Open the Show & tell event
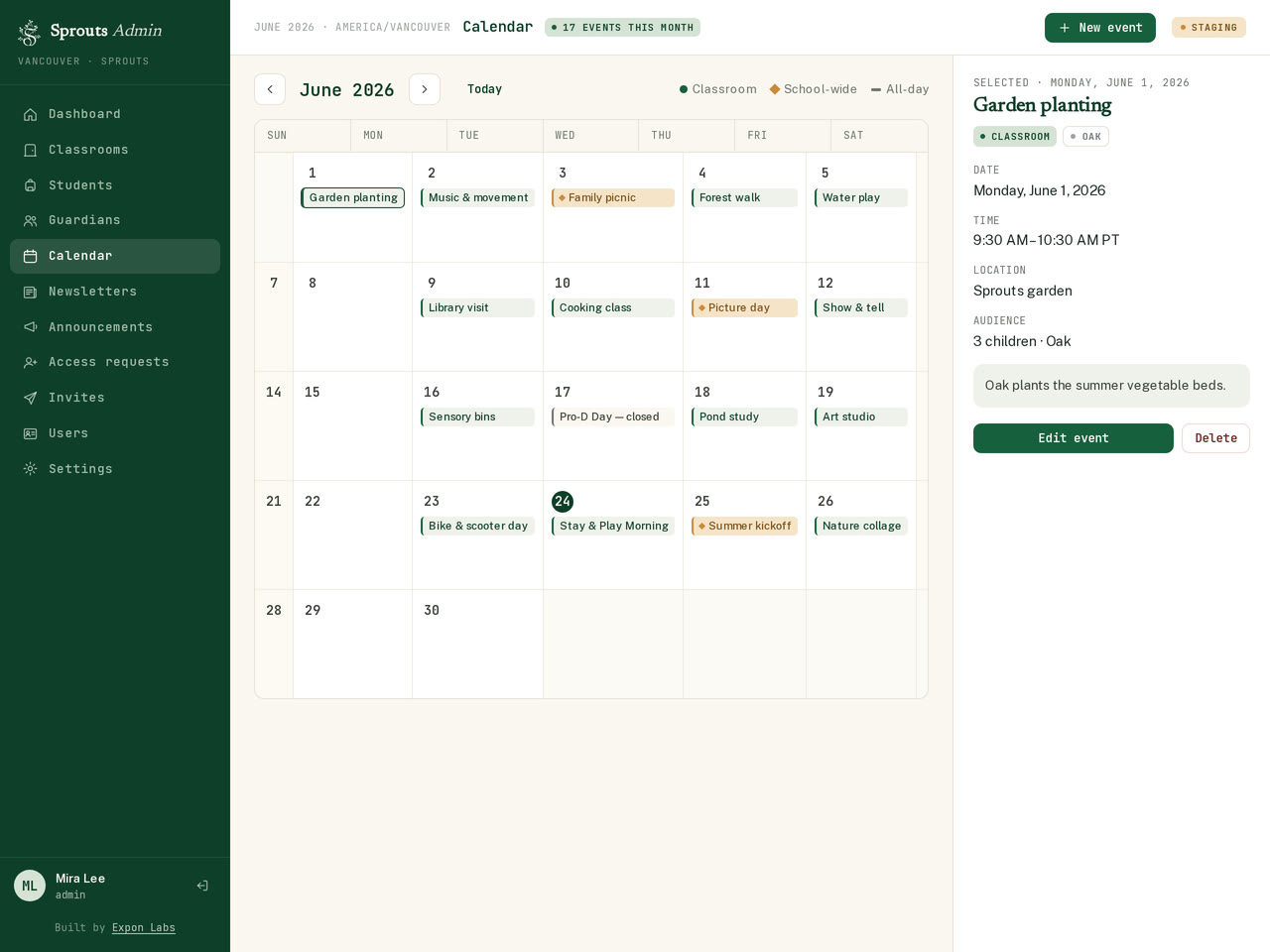The width and height of the screenshot is (1270, 952). (861, 308)
